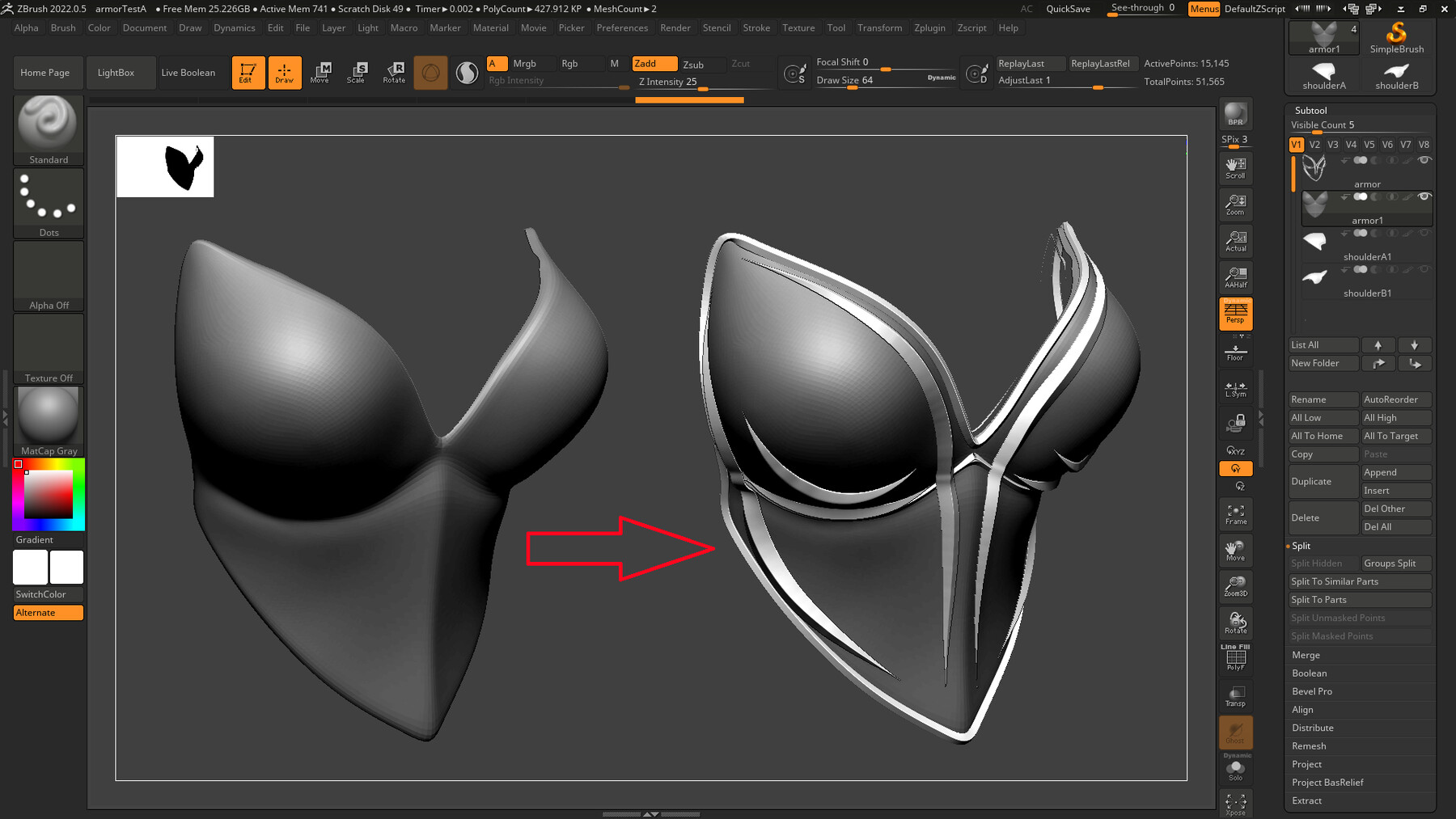Click the BPR render icon
Viewport: 1456px width, 819px height.
coord(1235,114)
